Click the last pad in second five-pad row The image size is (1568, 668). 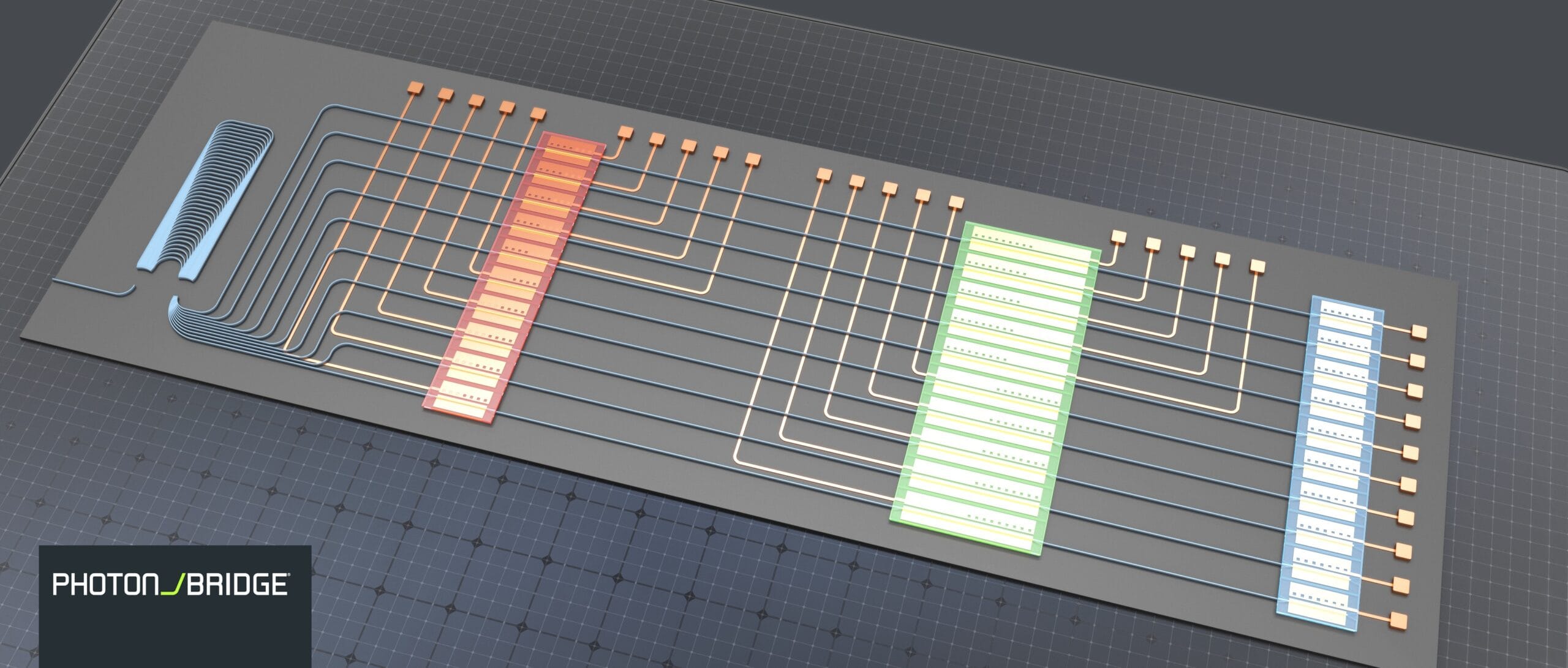[752, 160]
